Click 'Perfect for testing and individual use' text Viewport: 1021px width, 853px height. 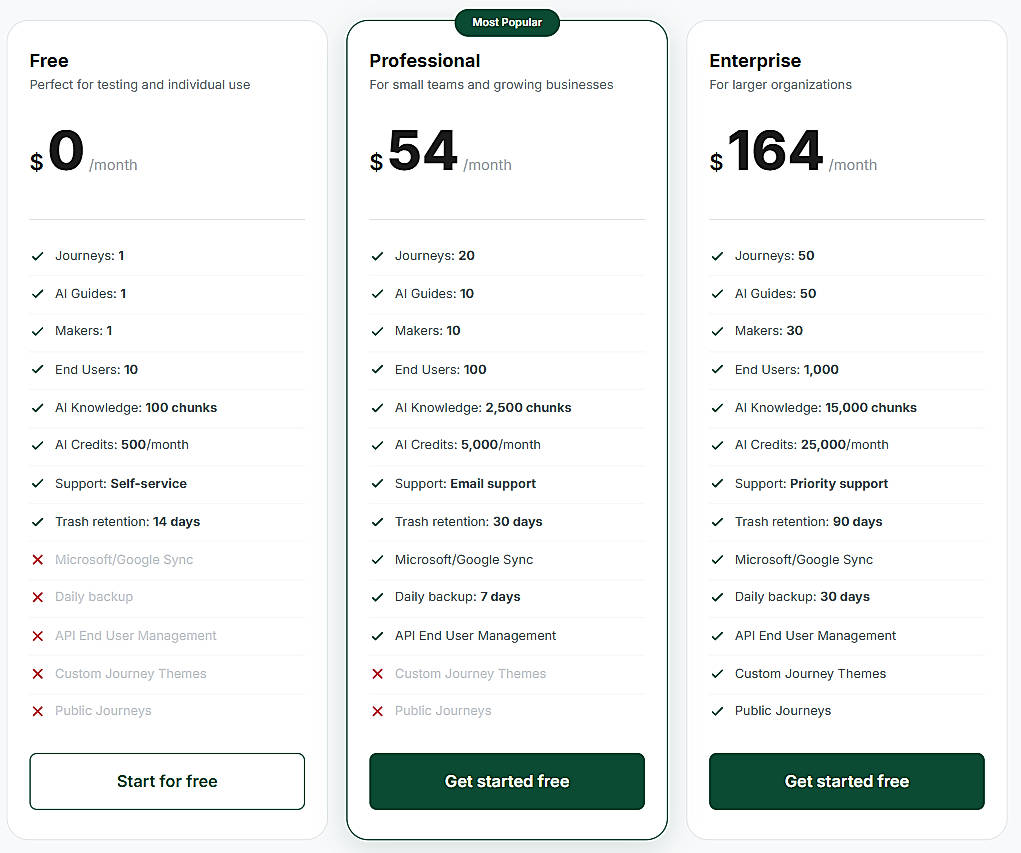(140, 85)
